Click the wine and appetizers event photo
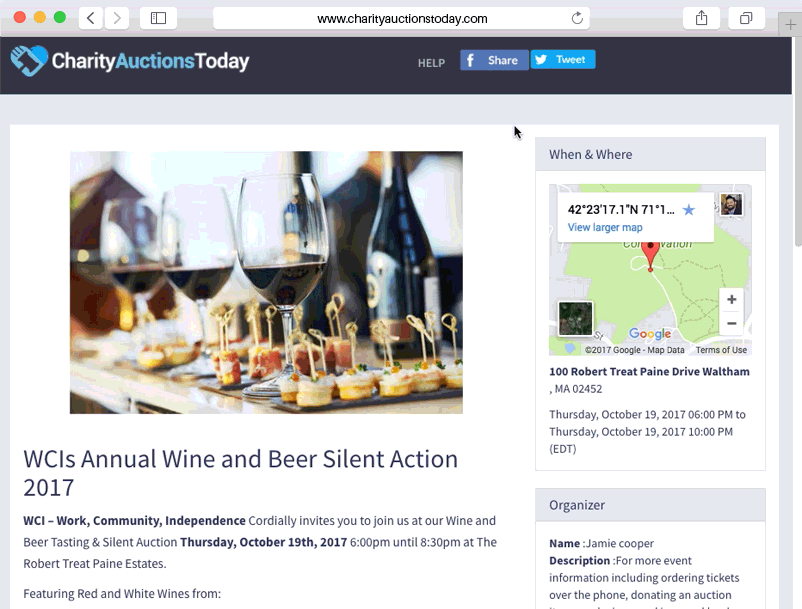The height and width of the screenshot is (609, 802). click(x=266, y=282)
